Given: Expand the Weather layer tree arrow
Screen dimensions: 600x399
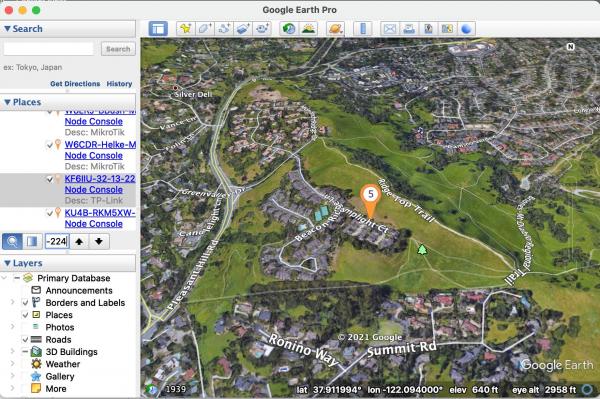Looking at the screenshot, I should (x=12, y=364).
